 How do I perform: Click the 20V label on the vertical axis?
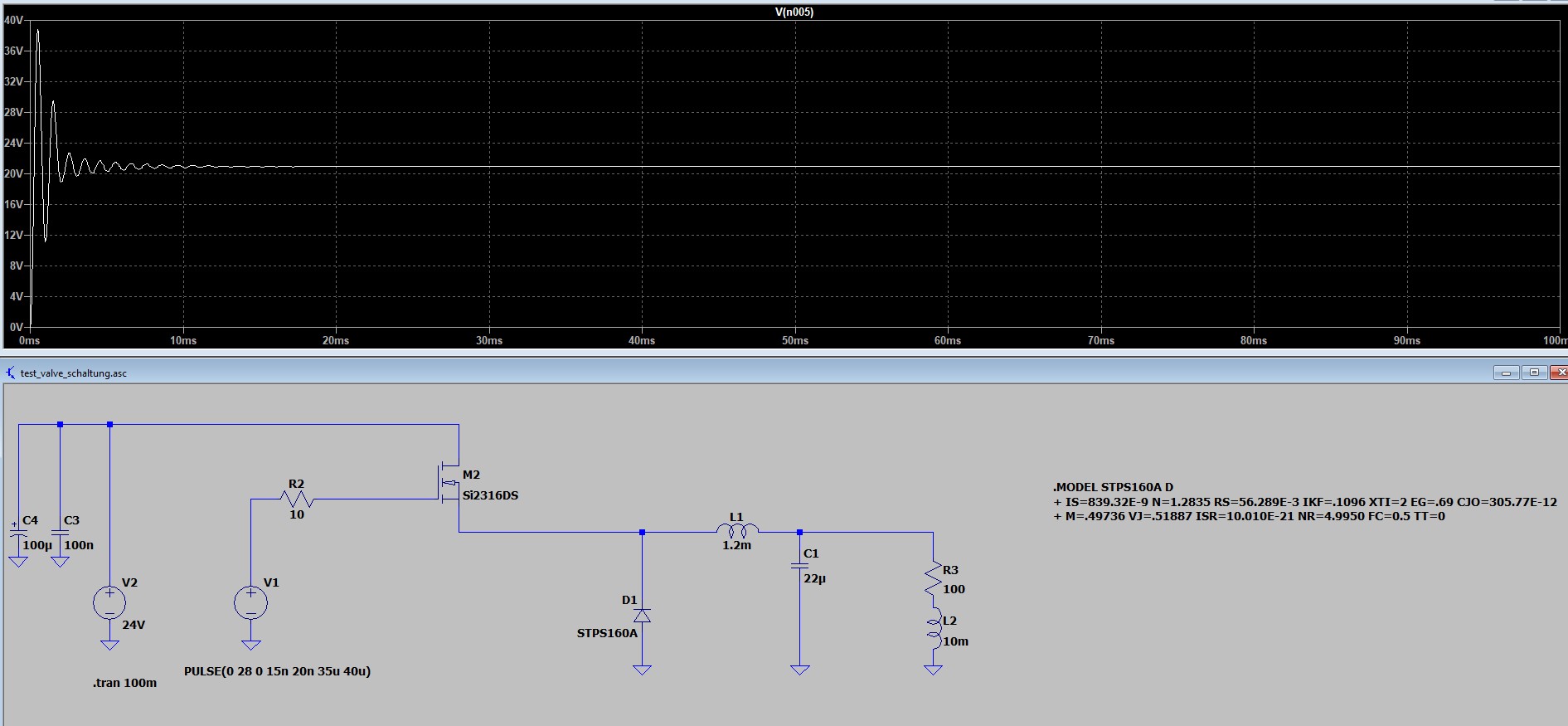tap(13, 173)
